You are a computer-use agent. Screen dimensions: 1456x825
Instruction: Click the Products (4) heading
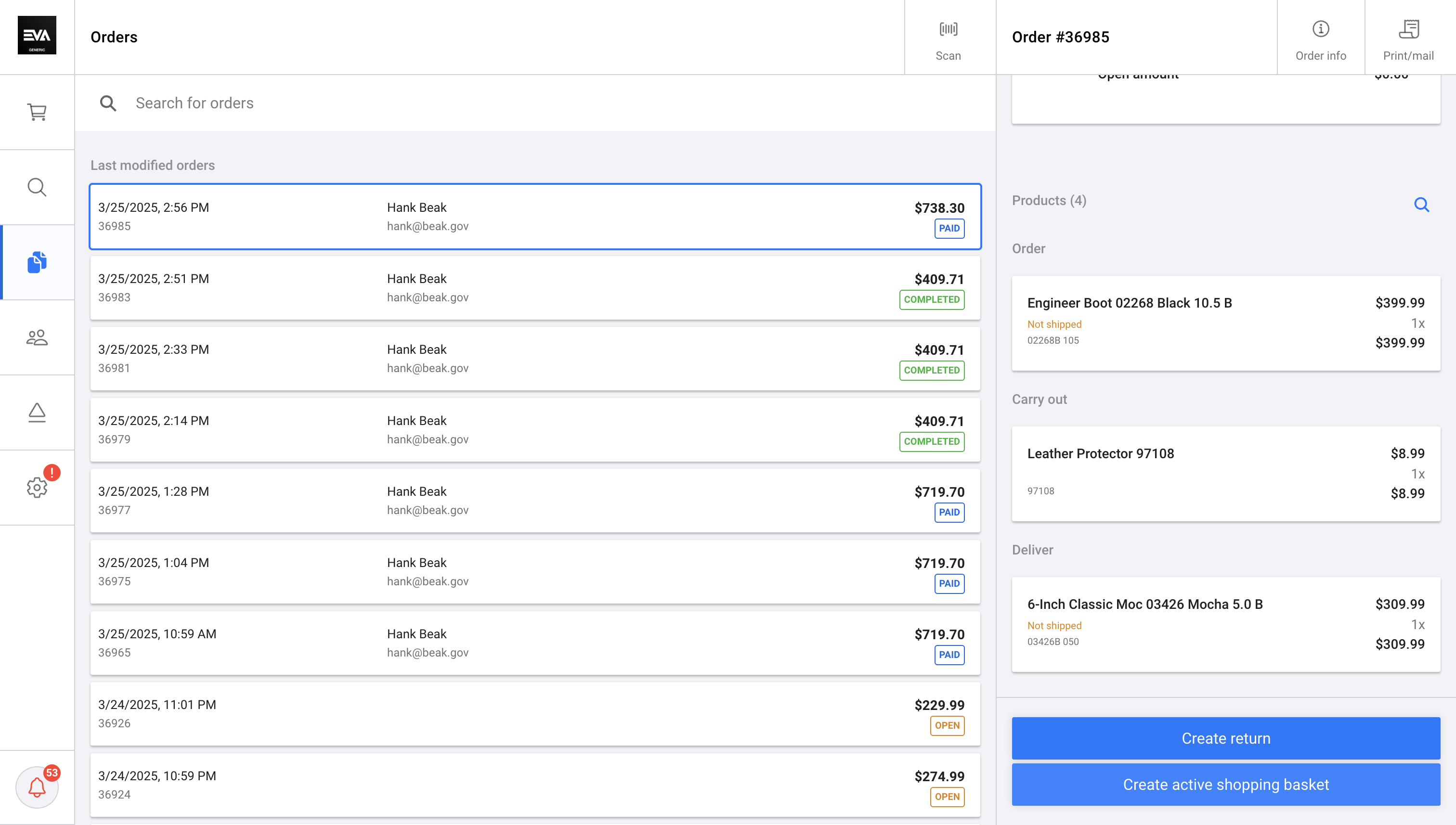[1049, 201]
